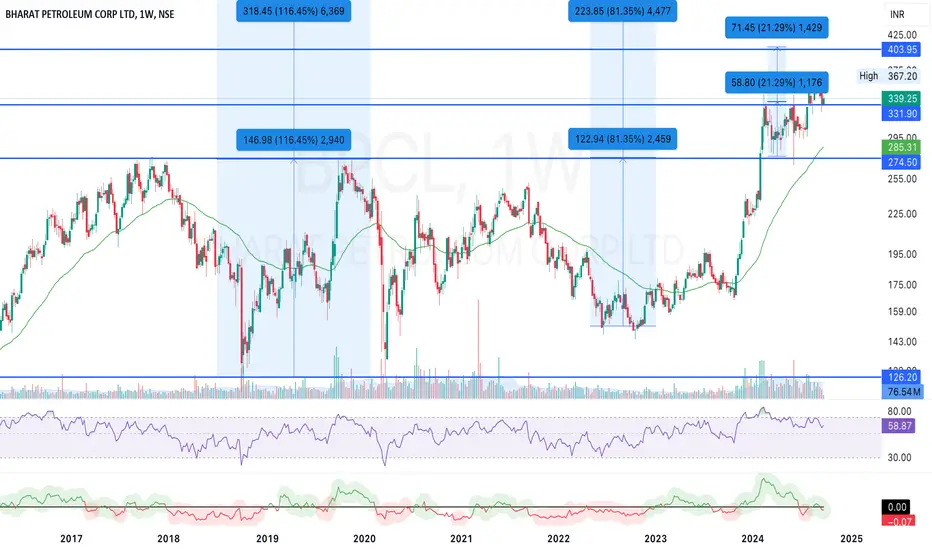Image resolution: width=932 pixels, height=550 pixels.
Task: Click the 30.00 RSI scale tick
Action: [x=899, y=458]
